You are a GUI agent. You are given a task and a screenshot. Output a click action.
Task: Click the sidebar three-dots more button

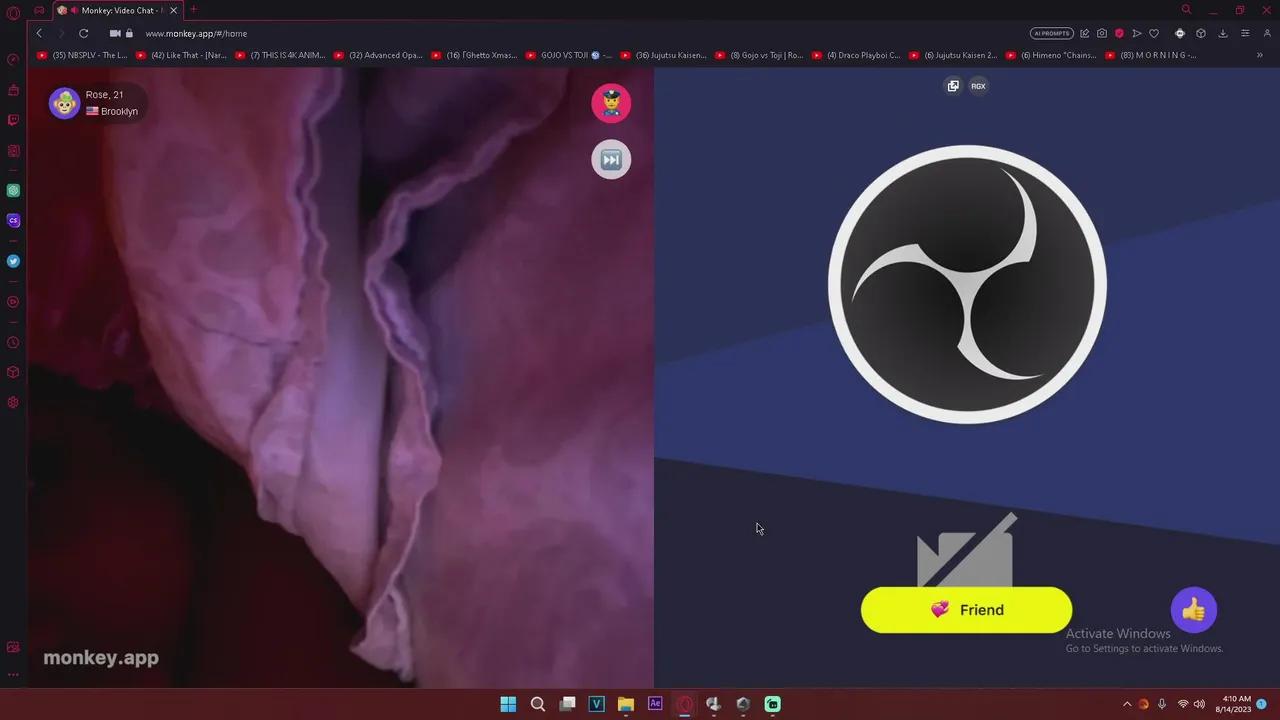coord(13,674)
